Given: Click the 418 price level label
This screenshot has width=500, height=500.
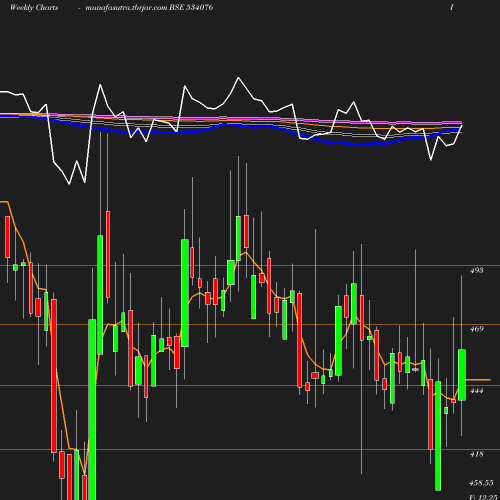Looking at the screenshot, I should click(476, 454).
